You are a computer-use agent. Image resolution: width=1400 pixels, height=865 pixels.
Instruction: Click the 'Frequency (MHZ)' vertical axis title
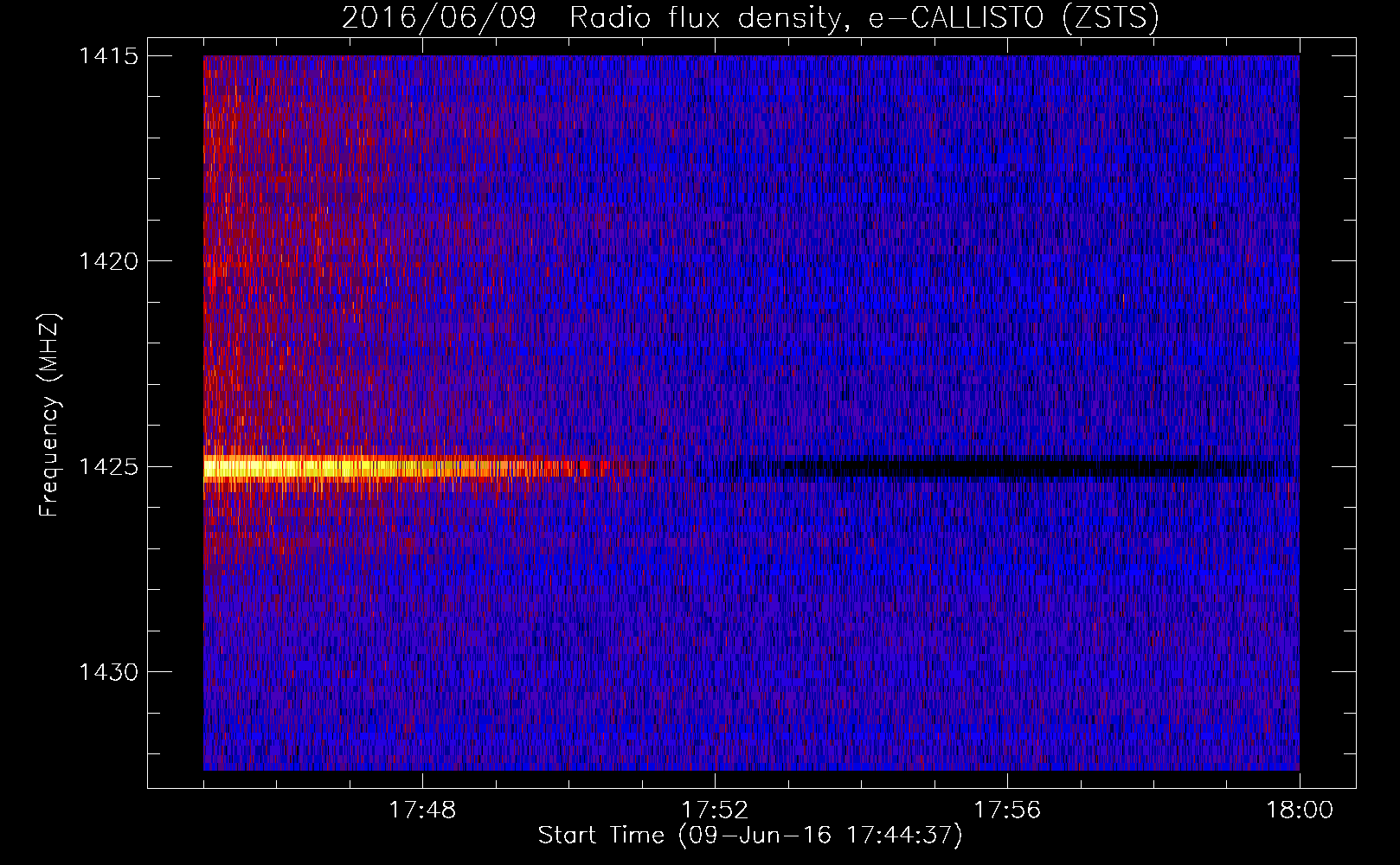(50, 415)
